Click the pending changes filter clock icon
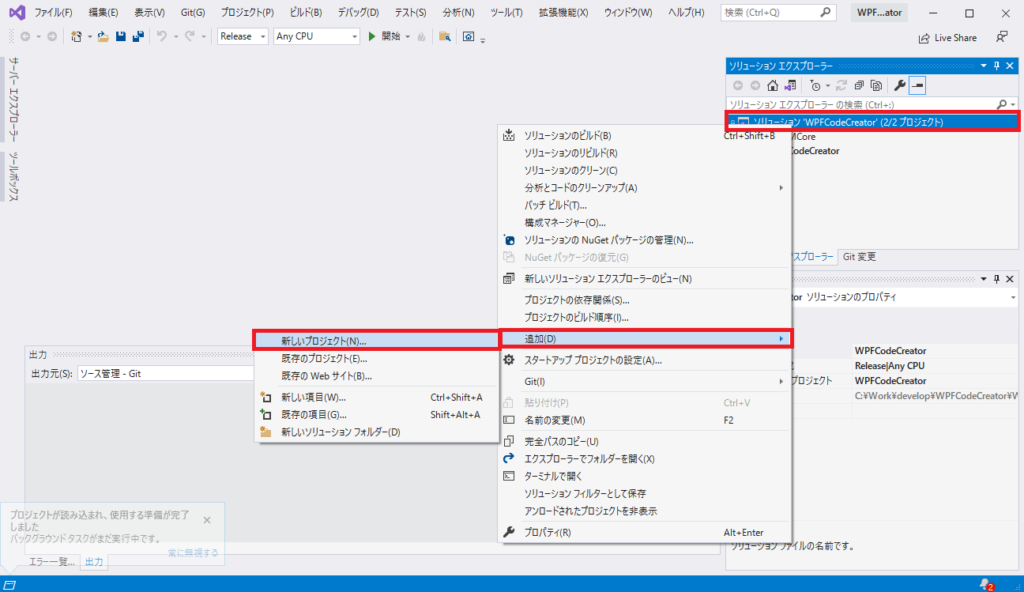The height and width of the screenshot is (592, 1024). 814,86
